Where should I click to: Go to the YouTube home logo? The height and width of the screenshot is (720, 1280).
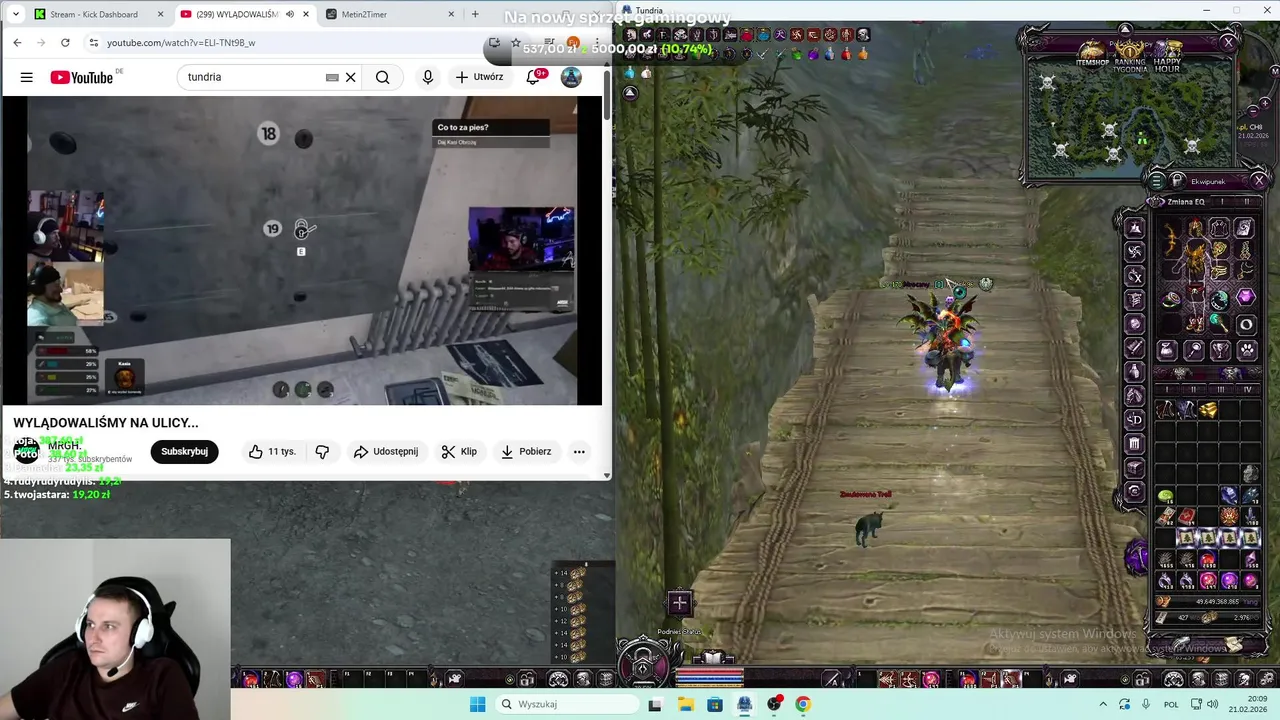coord(82,77)
